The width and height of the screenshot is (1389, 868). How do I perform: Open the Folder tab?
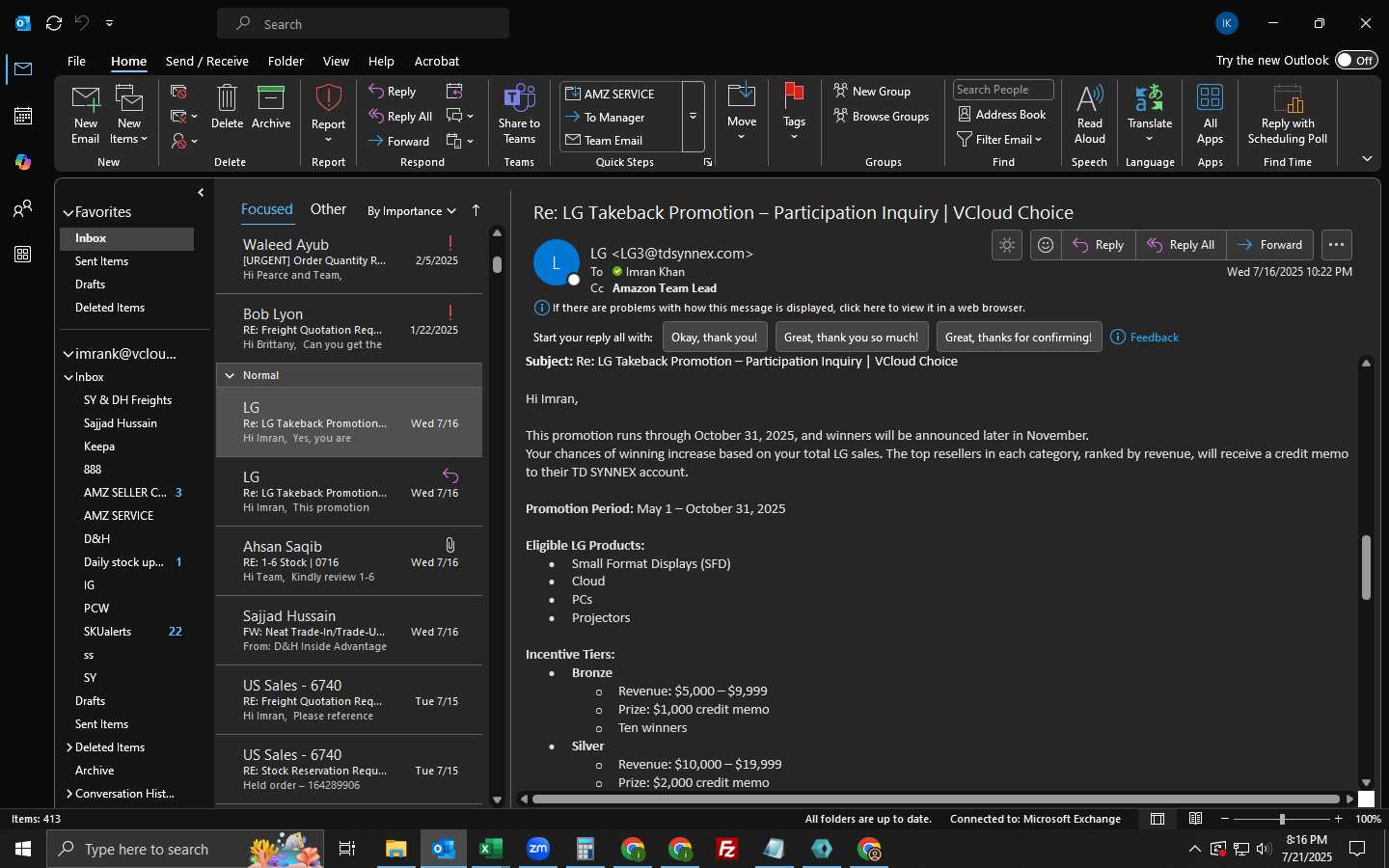tap(286, 61)
